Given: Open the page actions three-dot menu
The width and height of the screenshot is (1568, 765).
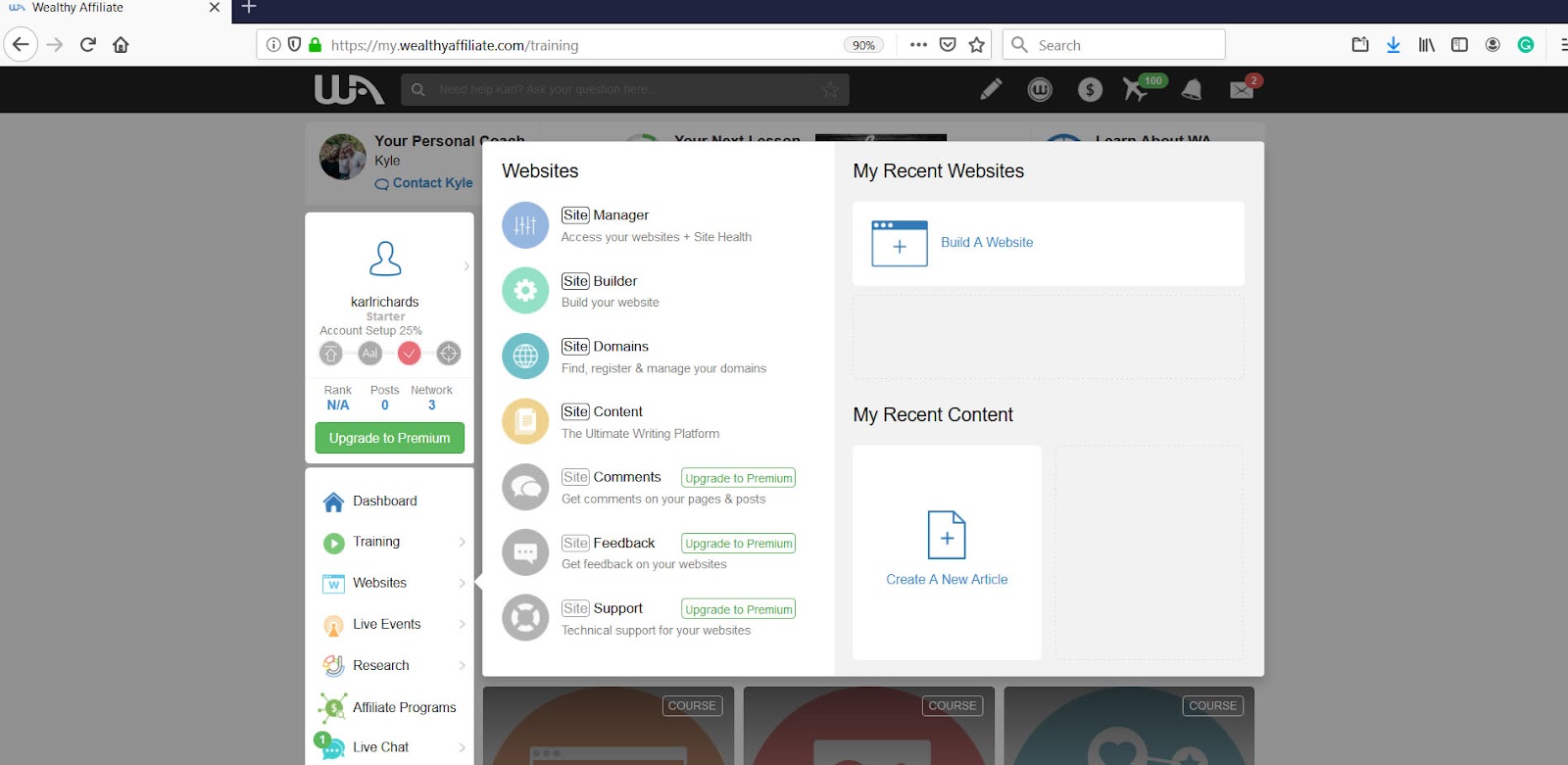Looking at the screenshot, I should pyautogui.click(x=918, y=45).
